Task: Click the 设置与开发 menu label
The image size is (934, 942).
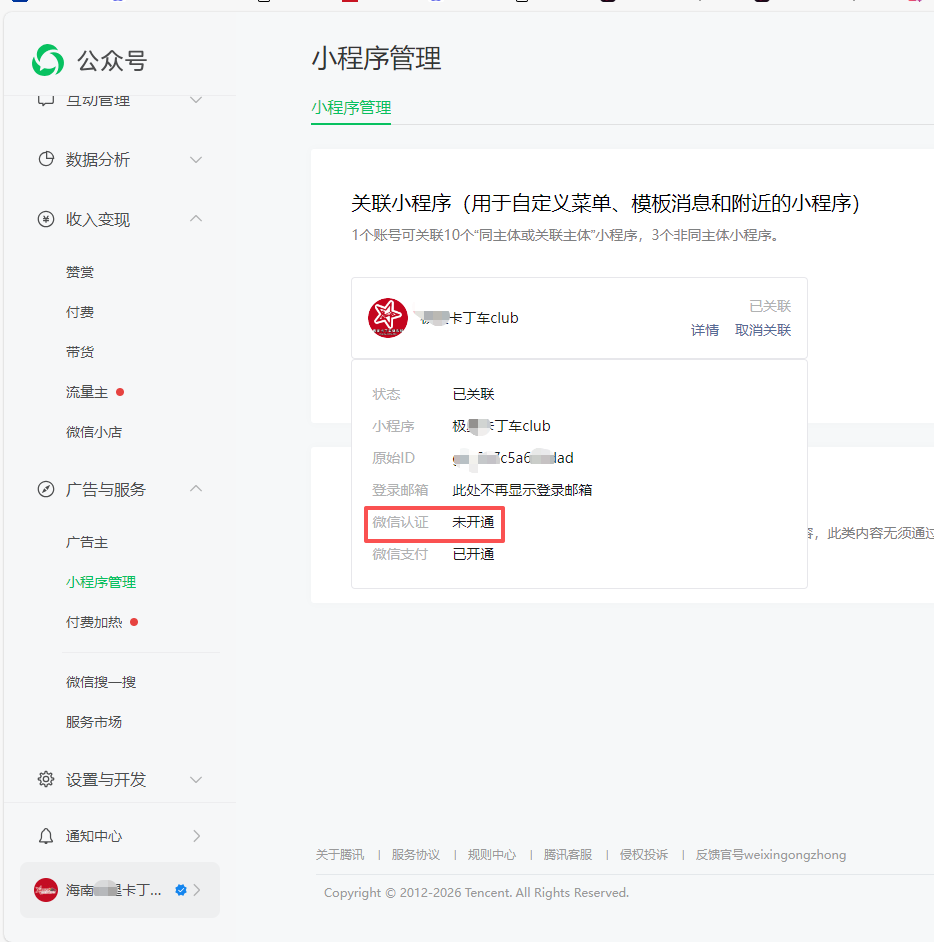Action: 106,780
